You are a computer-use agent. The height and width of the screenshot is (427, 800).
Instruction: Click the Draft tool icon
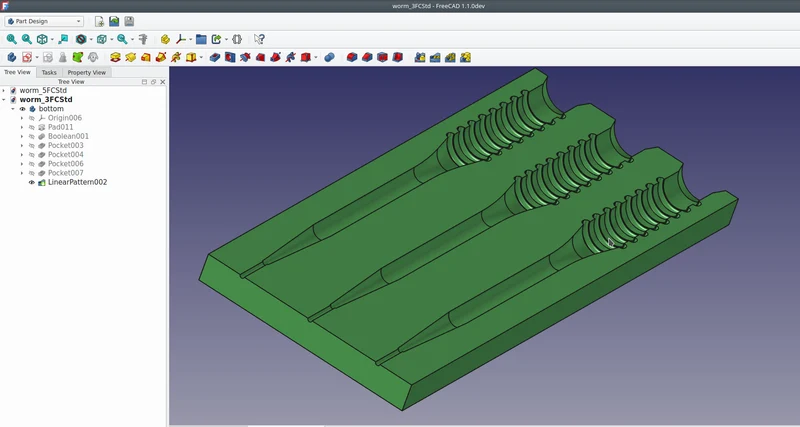coord(382,57)
